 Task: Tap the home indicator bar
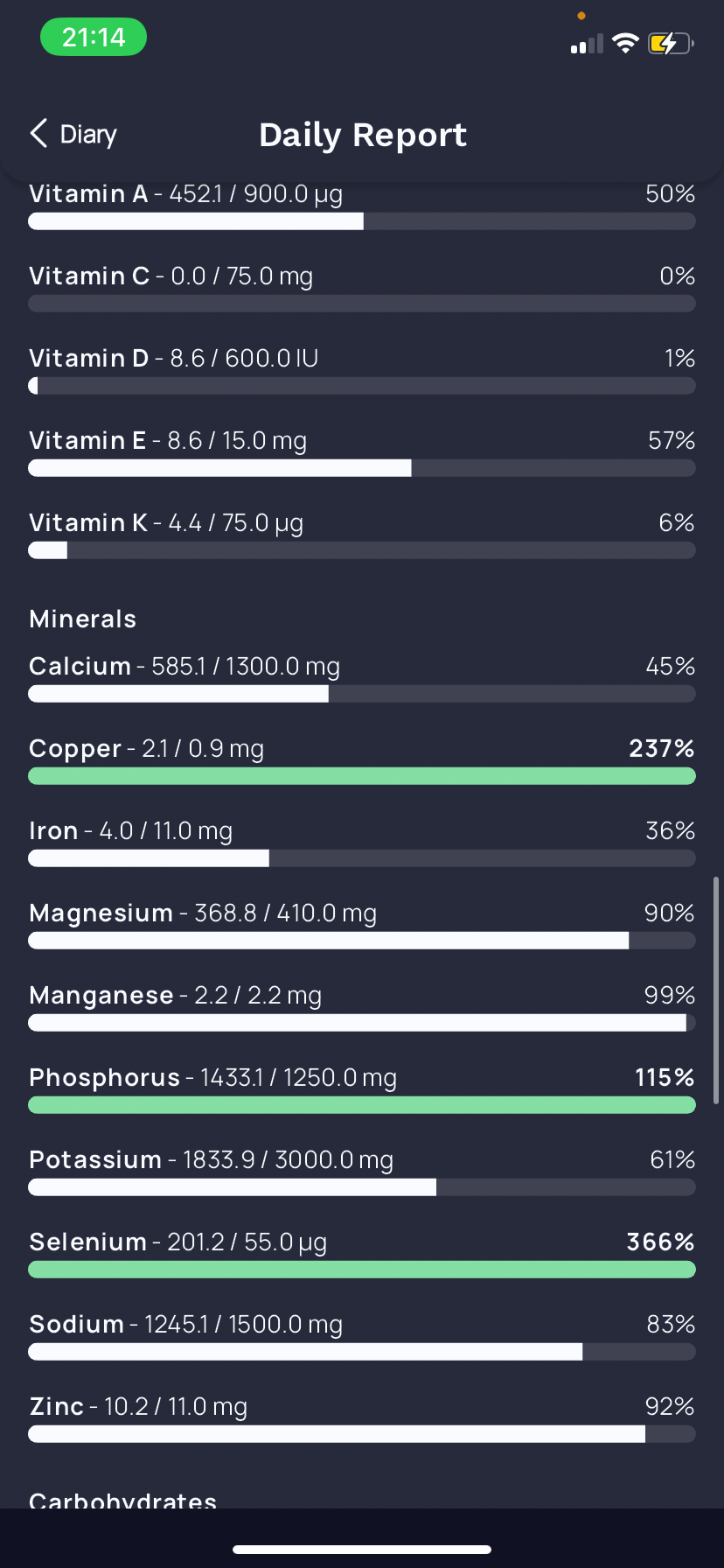(x=362, y=1549)
